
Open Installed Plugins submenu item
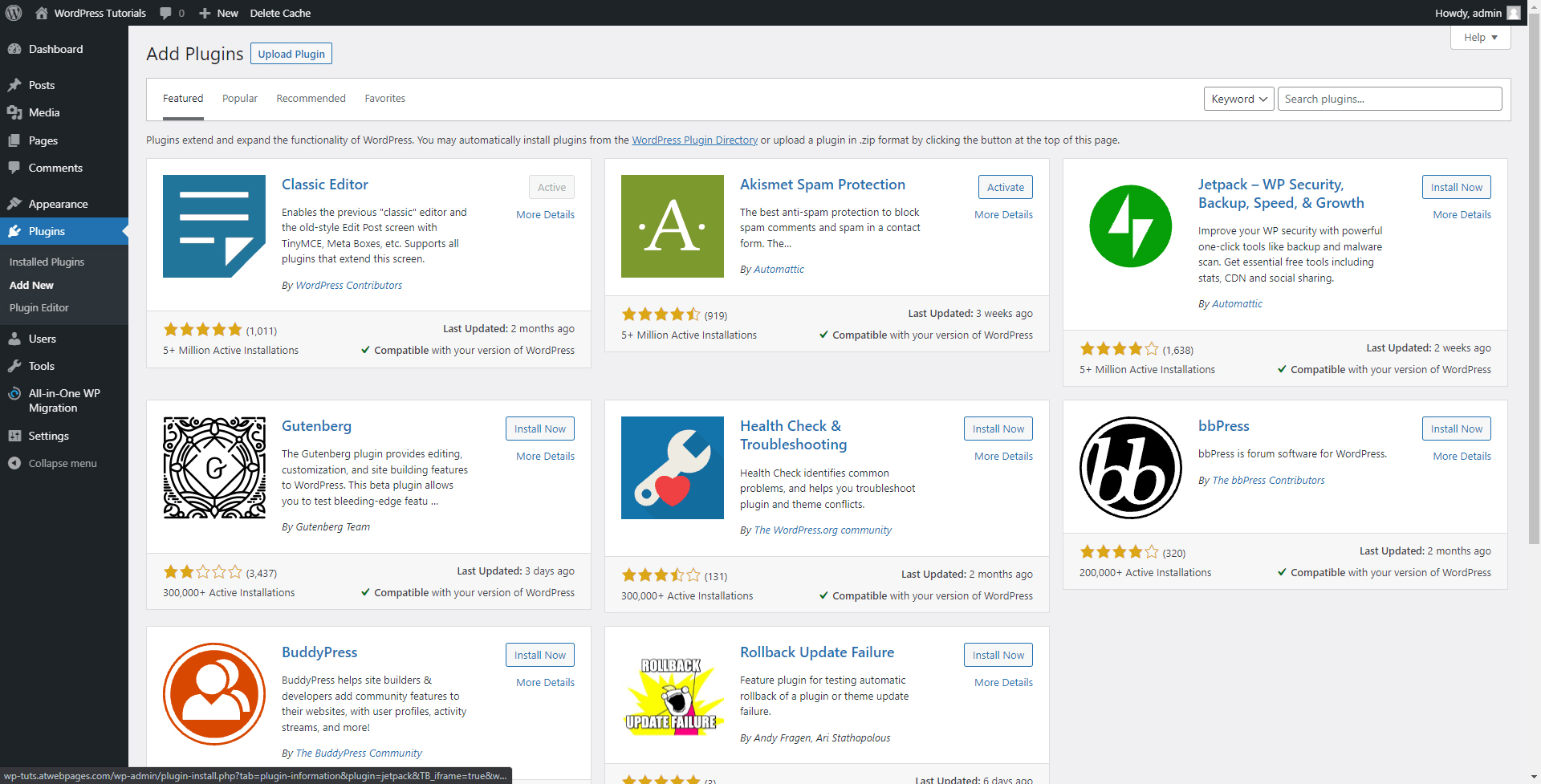[47, 262]
